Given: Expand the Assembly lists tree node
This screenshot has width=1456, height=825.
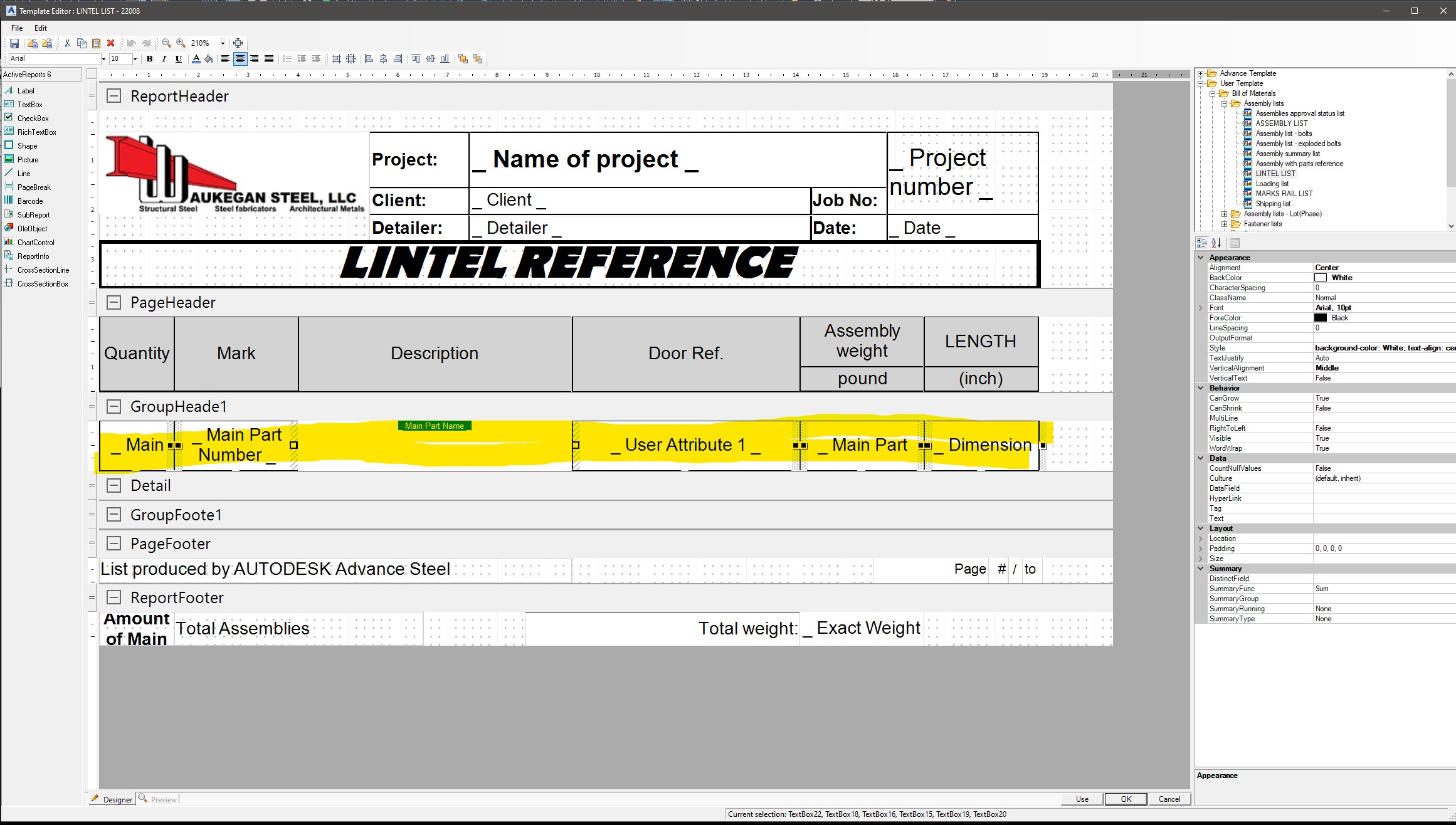Looking at the screenshot, I should [1224, 103].
